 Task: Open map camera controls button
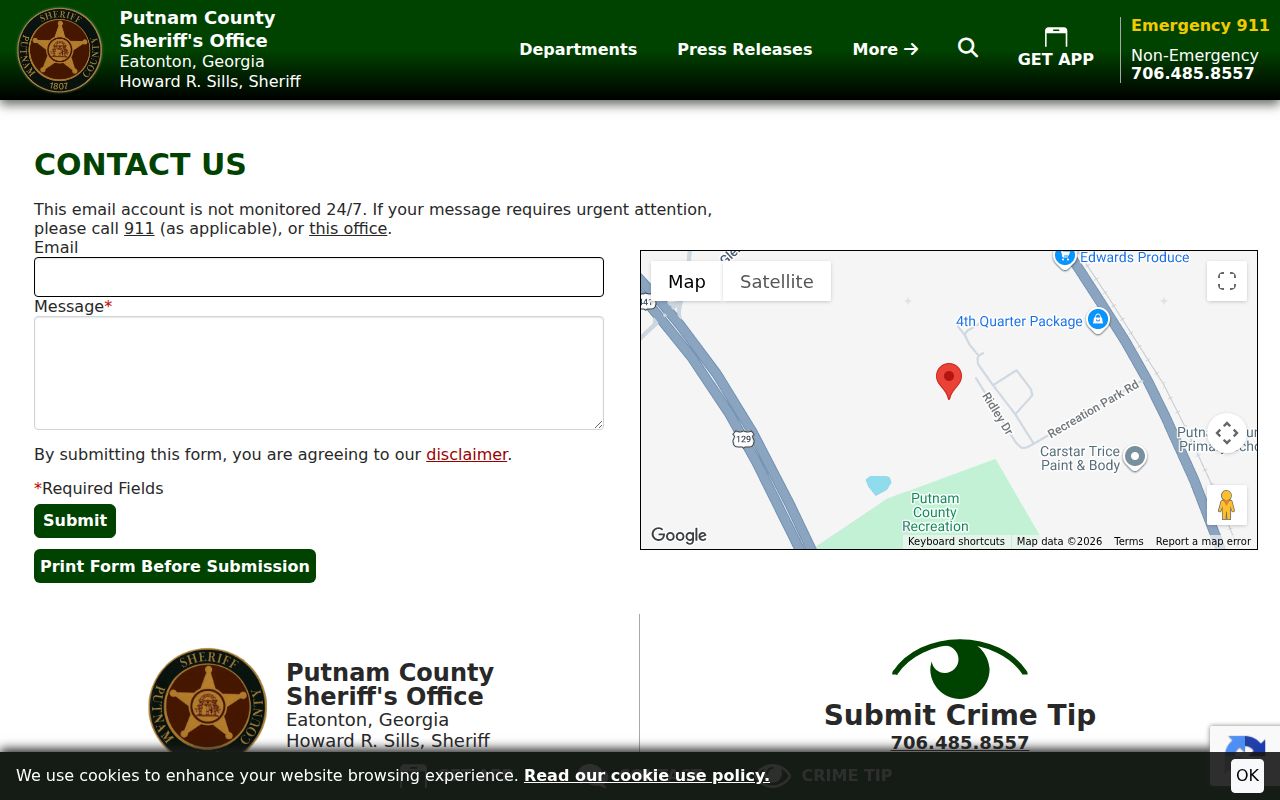tap(1227, 434)
